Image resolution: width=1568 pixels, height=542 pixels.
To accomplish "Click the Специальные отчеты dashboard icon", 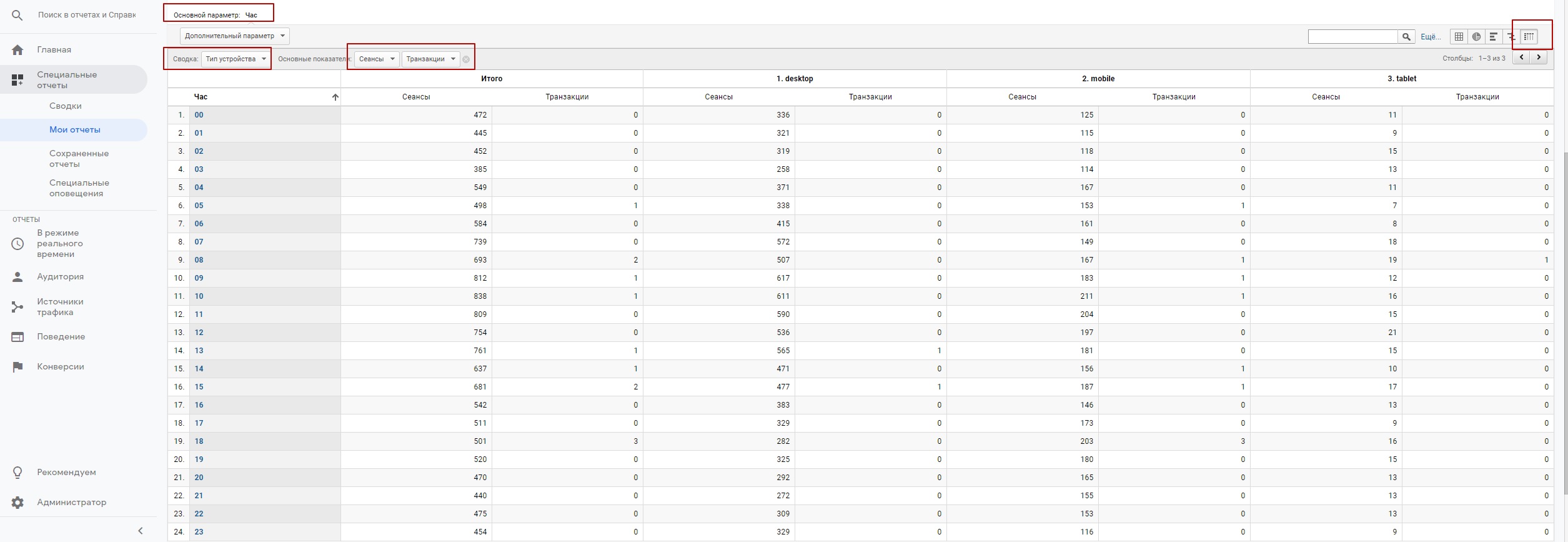I will pos(17,80).
